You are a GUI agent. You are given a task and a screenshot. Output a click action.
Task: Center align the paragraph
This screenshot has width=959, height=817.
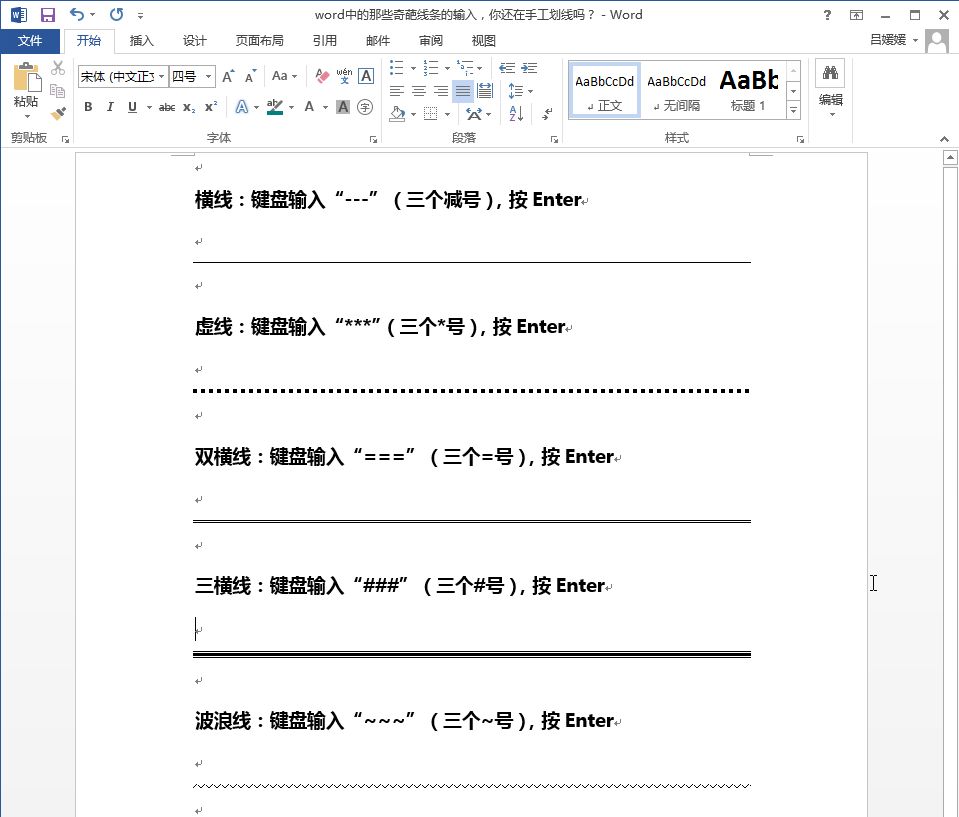click(x=419, y=91)
